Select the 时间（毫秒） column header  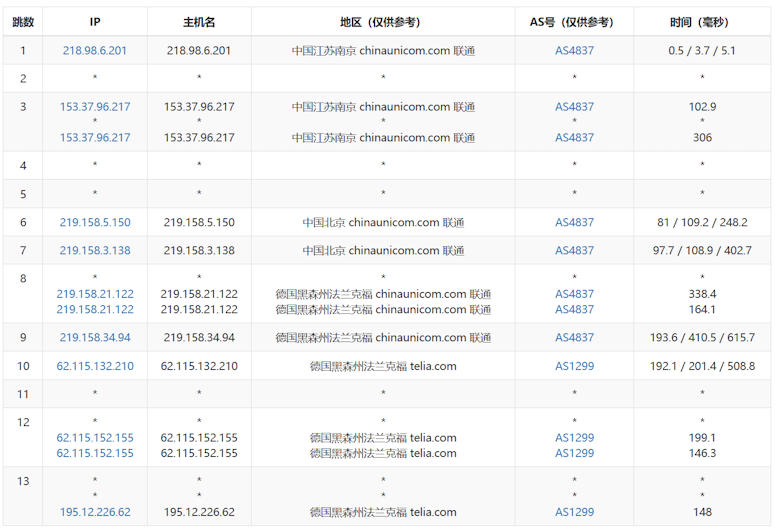(702, 21)
